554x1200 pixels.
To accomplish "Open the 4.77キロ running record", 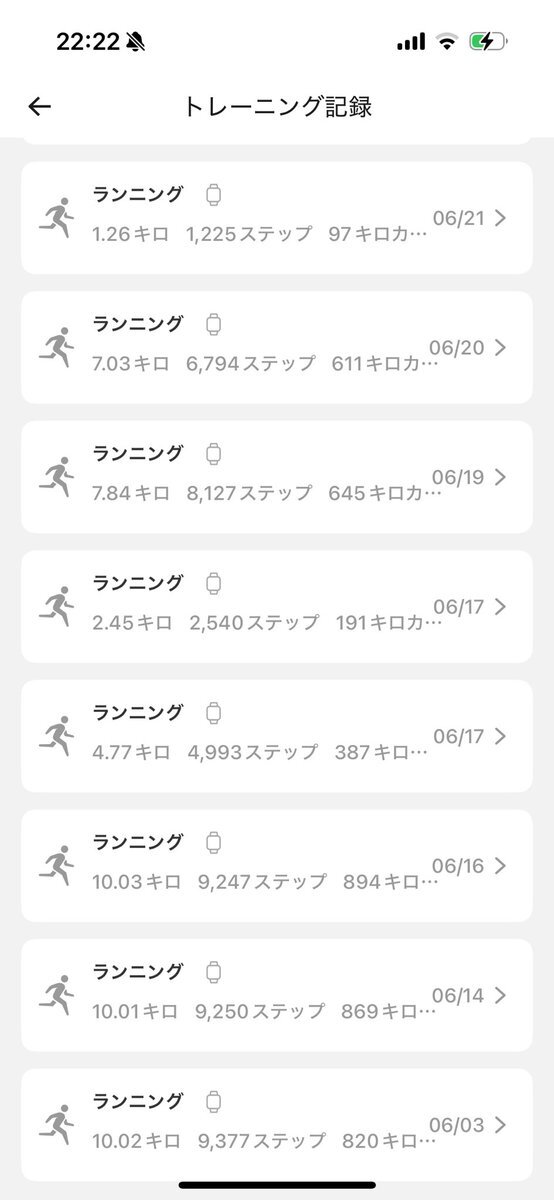I will [x=277, y=736].
